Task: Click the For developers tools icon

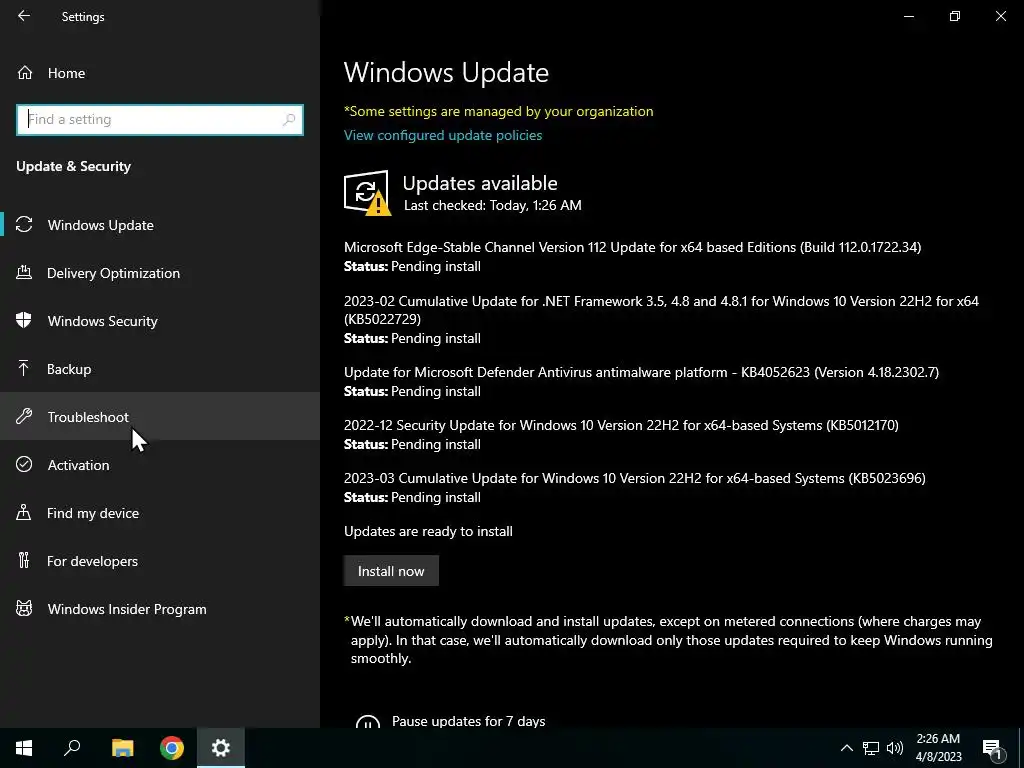Action: point(24,560)
